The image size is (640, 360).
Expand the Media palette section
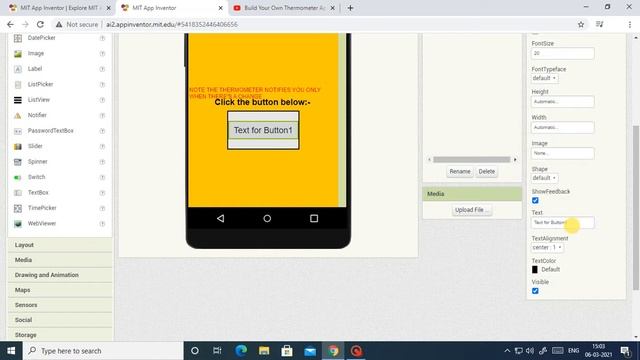[60, 260]
